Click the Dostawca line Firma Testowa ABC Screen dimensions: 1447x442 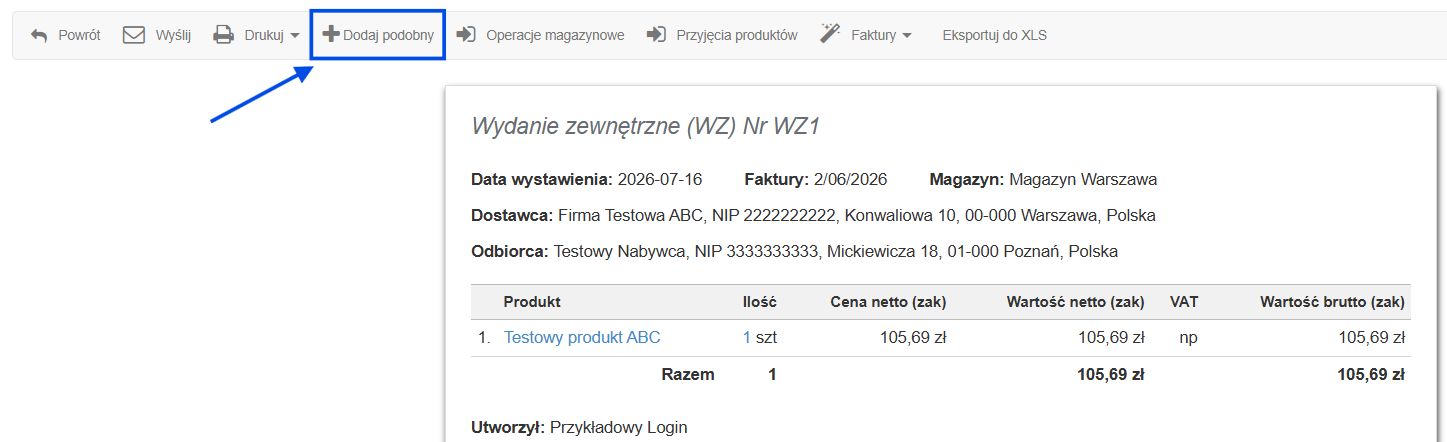pyautogui.click(x=813, y=215)
